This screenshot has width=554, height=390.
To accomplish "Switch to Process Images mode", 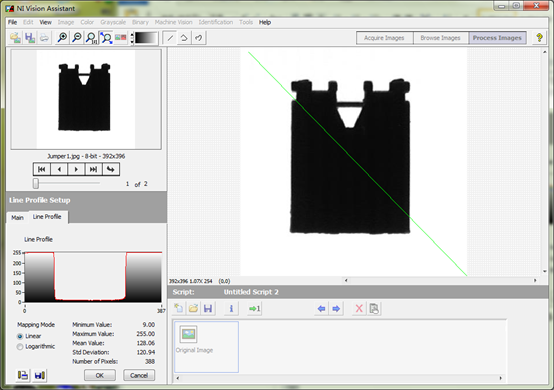I will [497, 38].
